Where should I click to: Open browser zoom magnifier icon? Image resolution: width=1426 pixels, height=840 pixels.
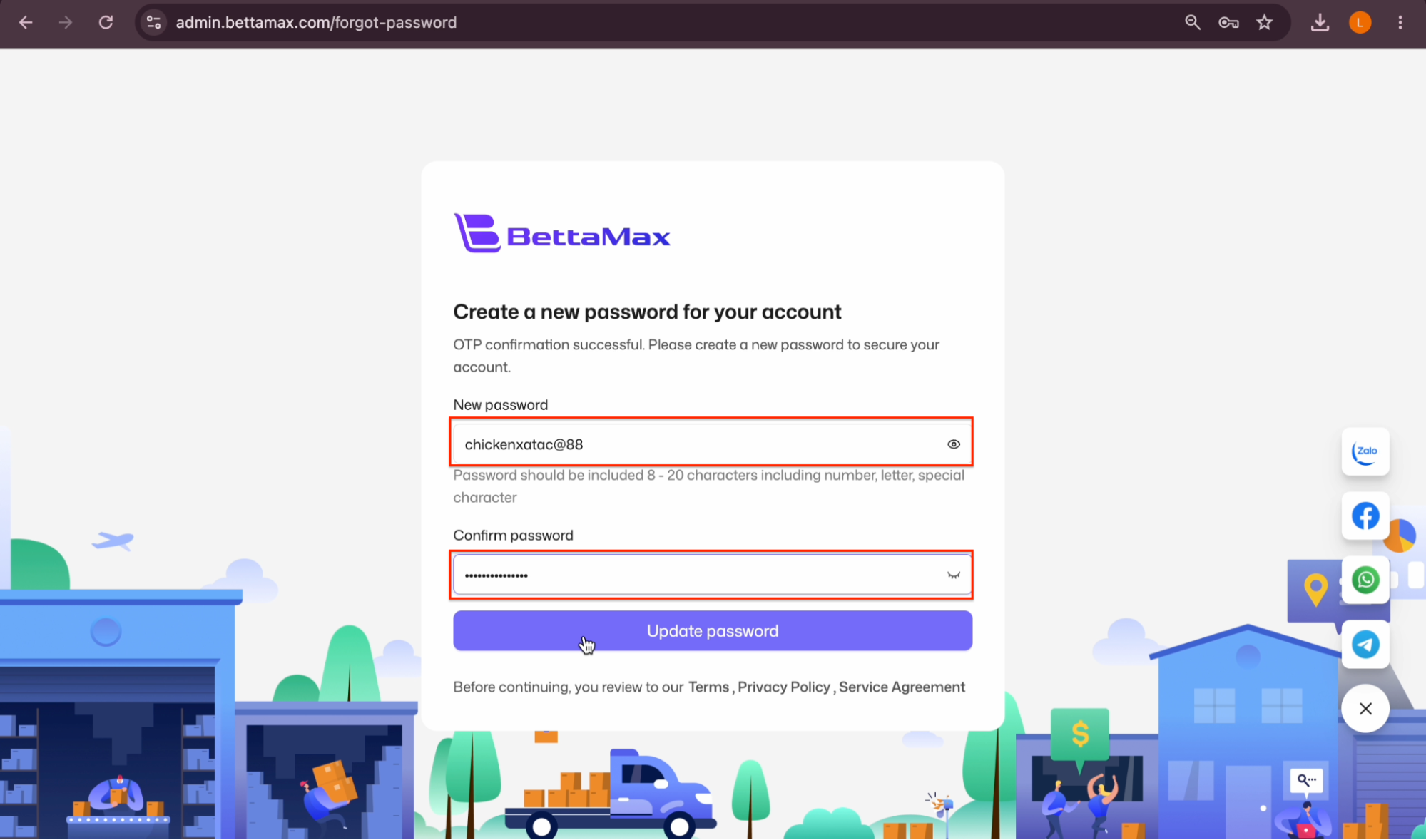point(1192,22)
